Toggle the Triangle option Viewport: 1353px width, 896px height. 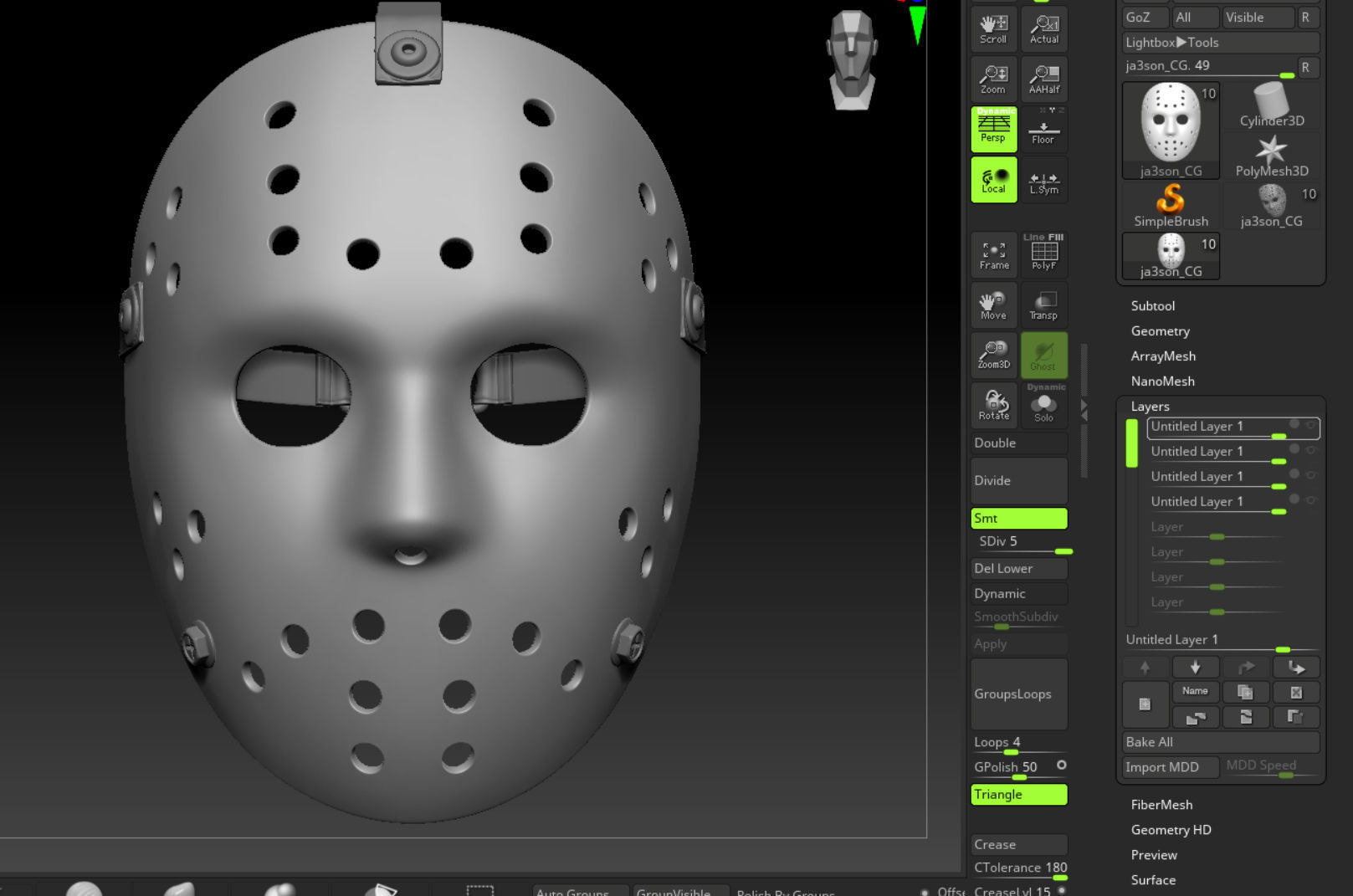(1018, 794)
